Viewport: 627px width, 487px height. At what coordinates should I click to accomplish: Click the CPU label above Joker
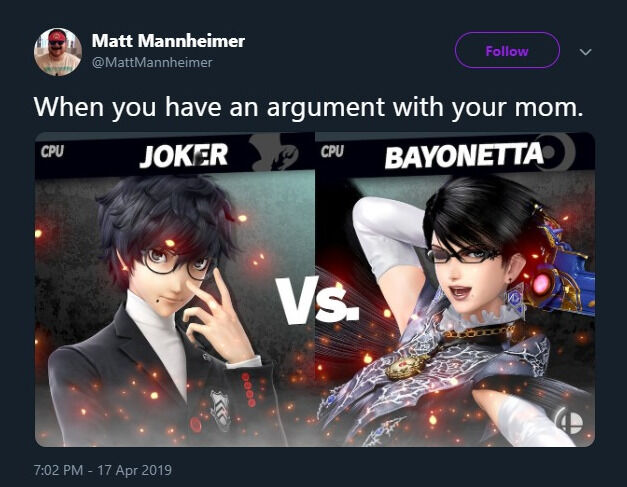pyautogui.click(x=52, y=152)
